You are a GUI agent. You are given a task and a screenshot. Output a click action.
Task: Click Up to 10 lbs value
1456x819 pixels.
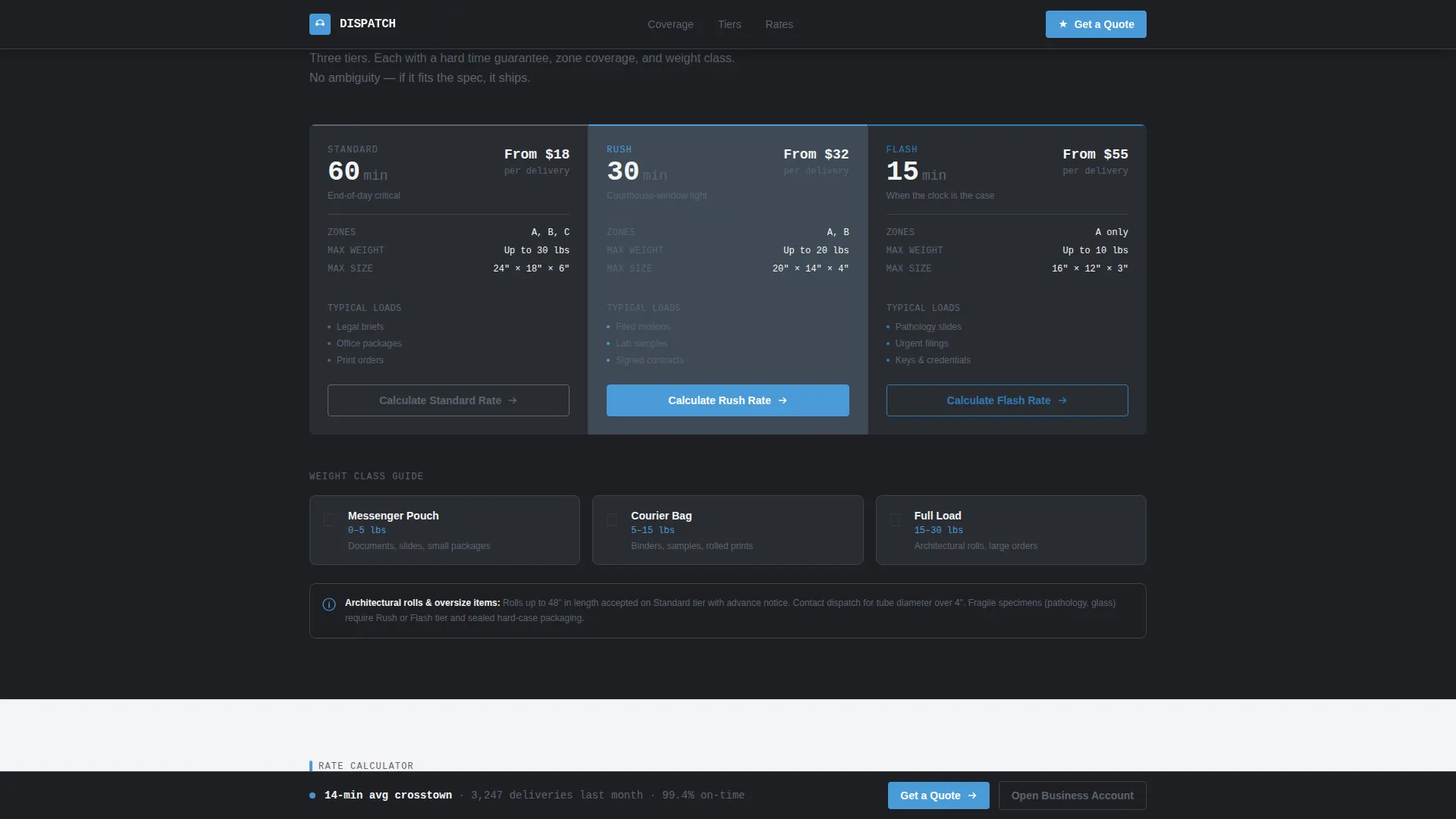tap(1095, 250)
